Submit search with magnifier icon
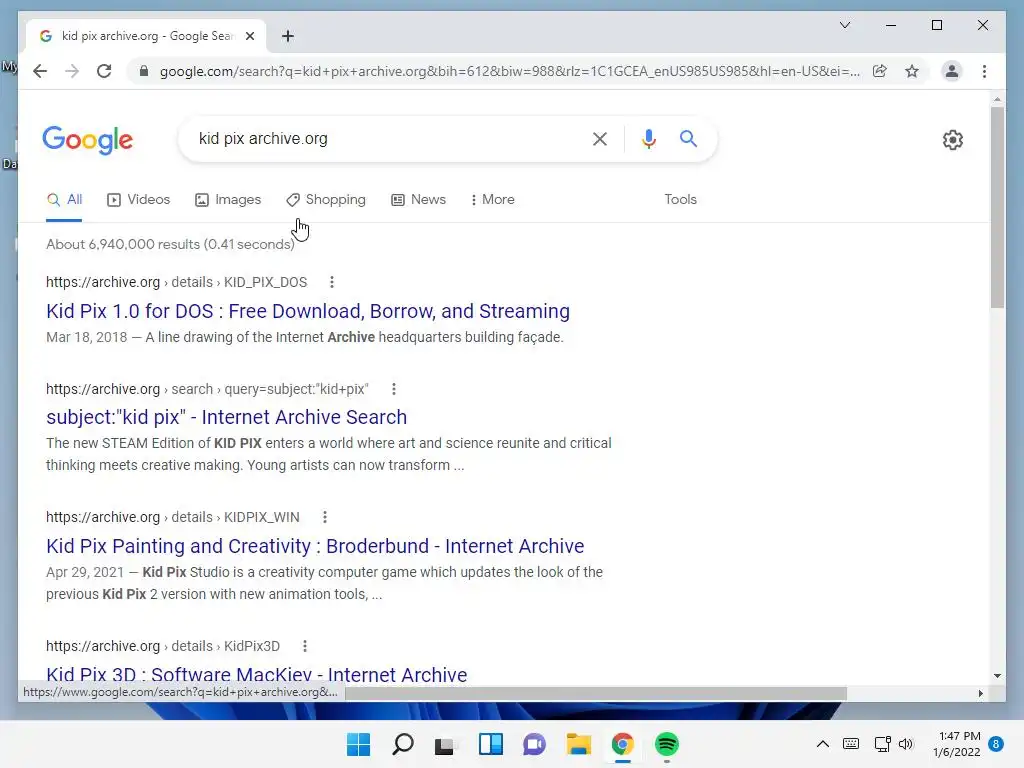The image size is (1024, 768). pos(688,138)
